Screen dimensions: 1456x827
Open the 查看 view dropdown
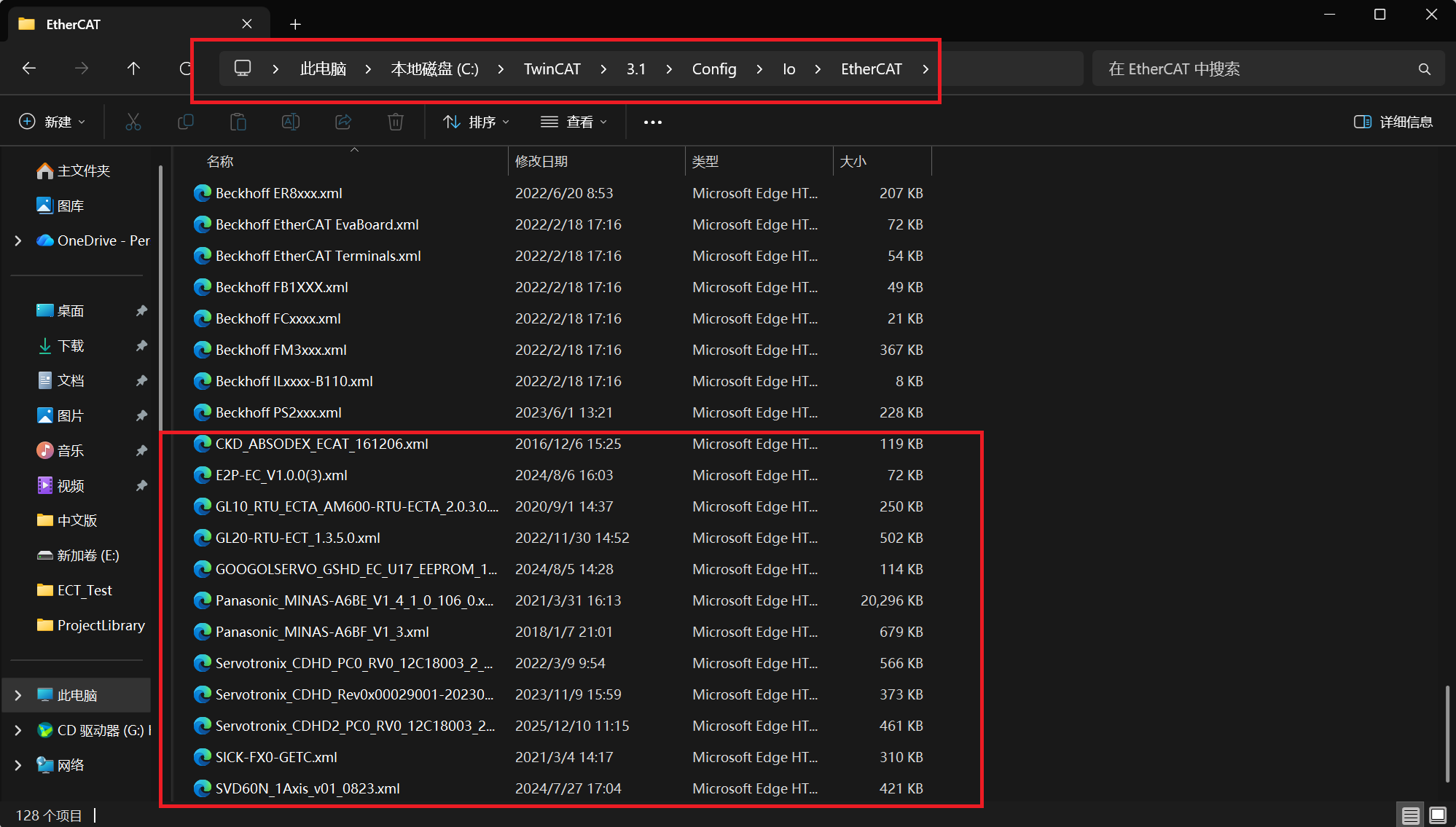[x=574, y=122]
